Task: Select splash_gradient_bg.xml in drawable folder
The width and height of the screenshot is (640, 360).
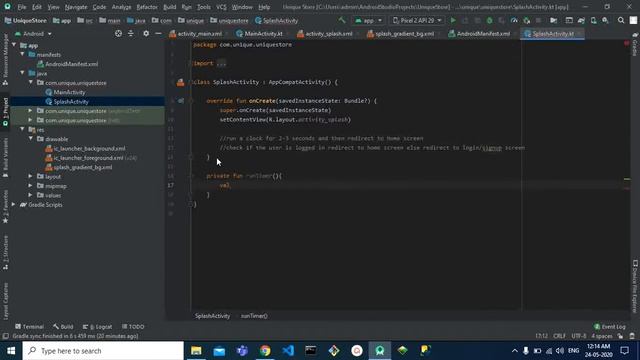Action: 82,167
